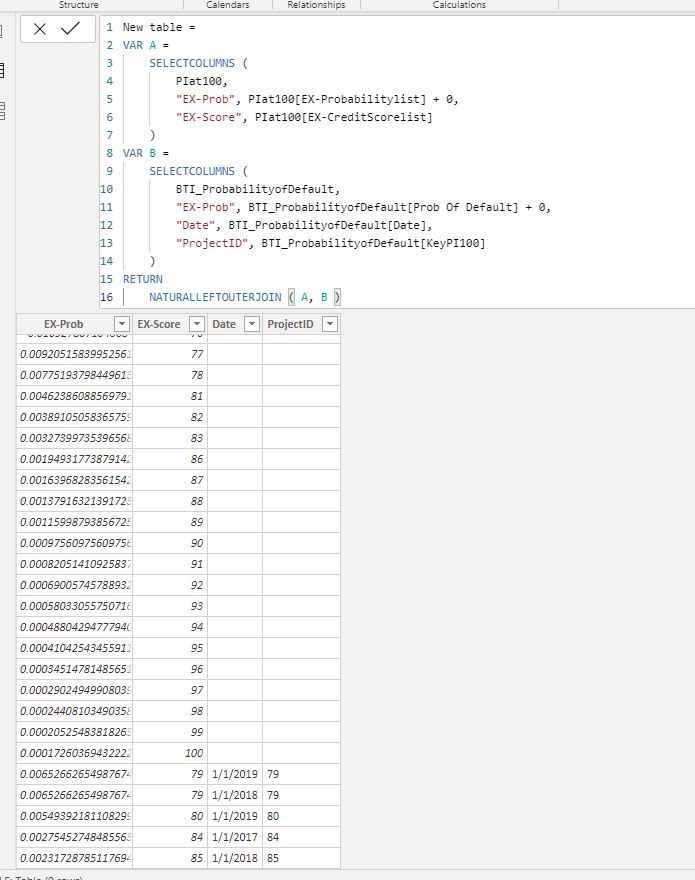Select EX-Prob cell 0.0027545274848556
This screenshot has height=880, width=695.
pos(75,837)
